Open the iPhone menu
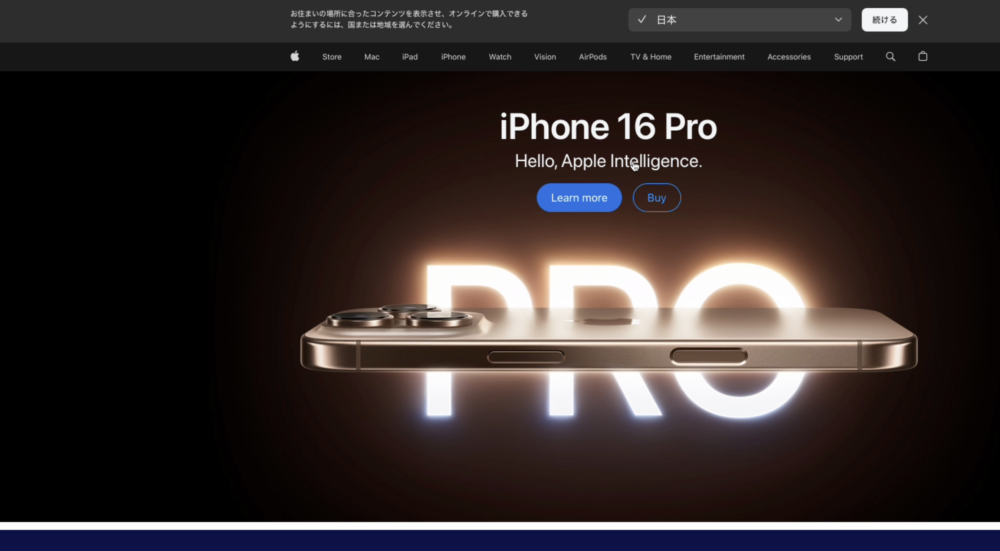 [x=453, y=57]
